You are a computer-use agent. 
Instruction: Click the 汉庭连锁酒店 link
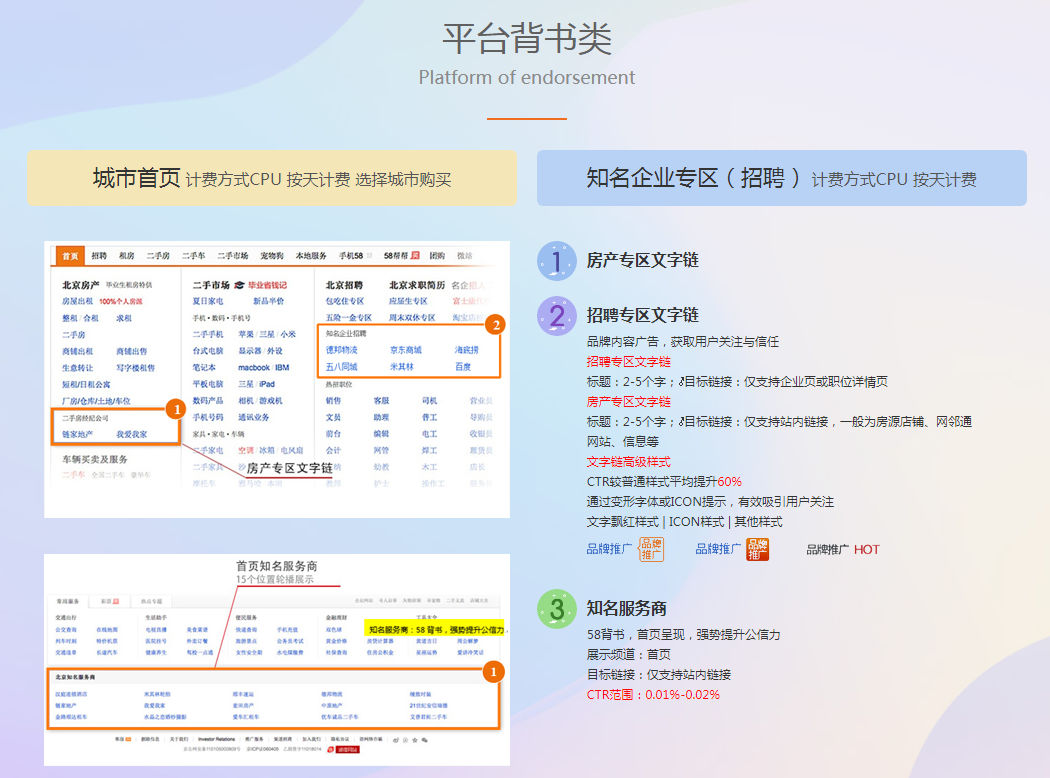(x=71, y=694)
